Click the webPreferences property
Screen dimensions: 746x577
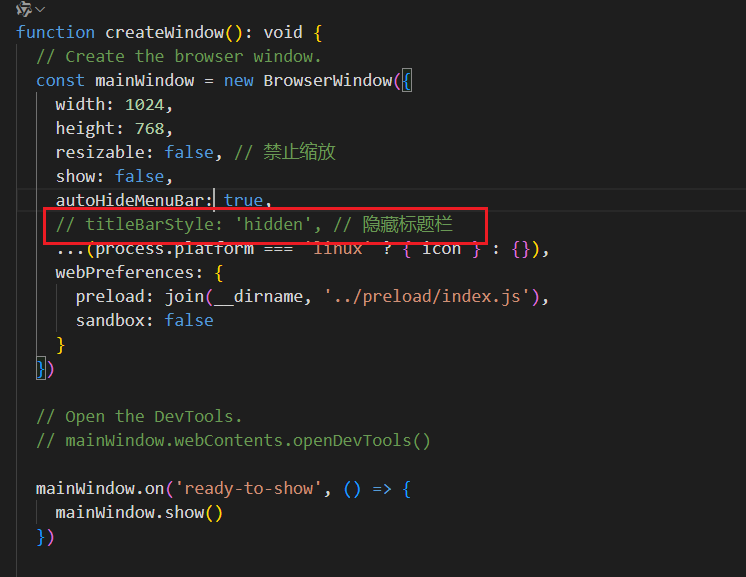[x=125, y=273]
